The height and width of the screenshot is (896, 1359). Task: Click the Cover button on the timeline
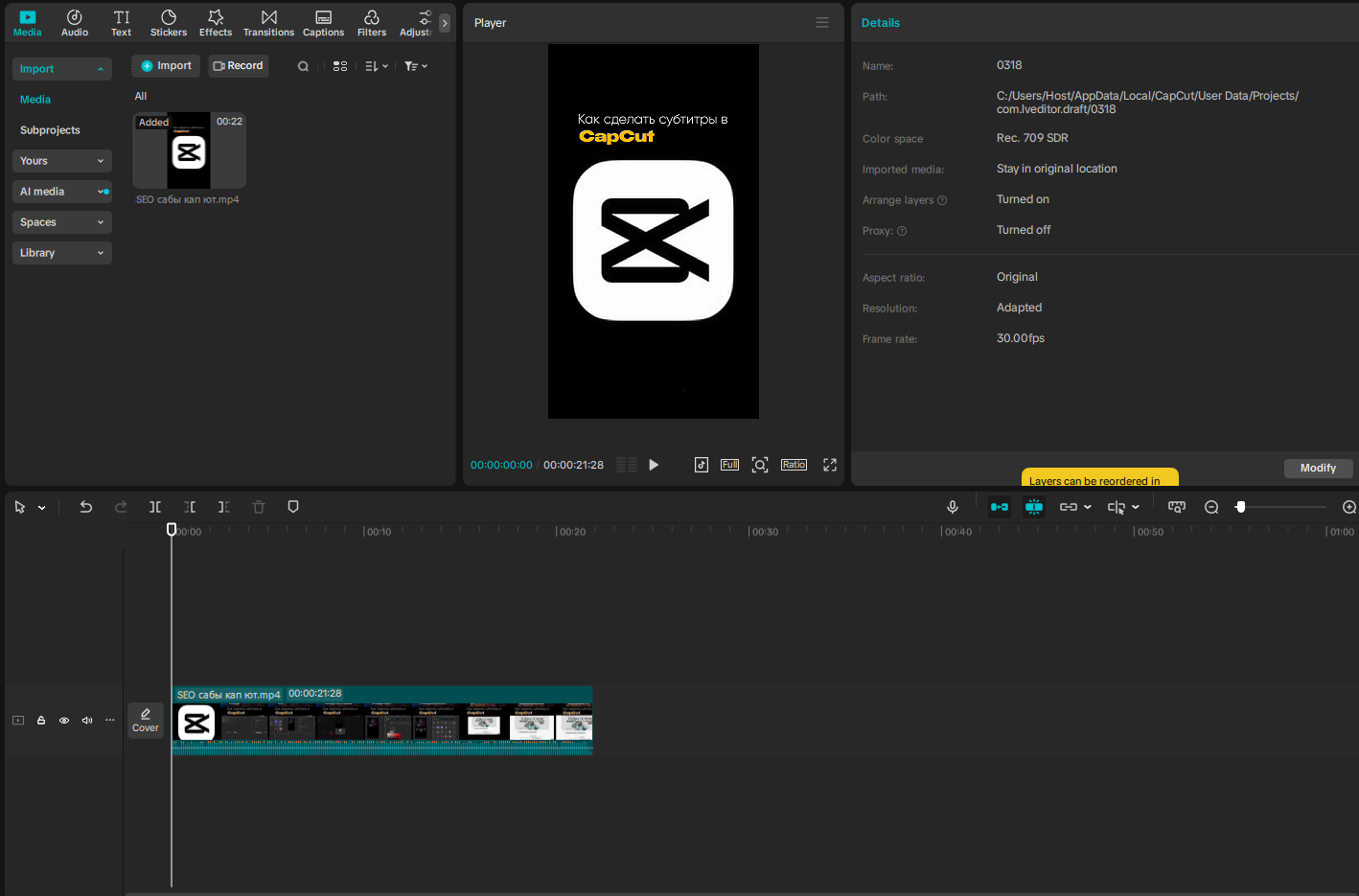146,721
